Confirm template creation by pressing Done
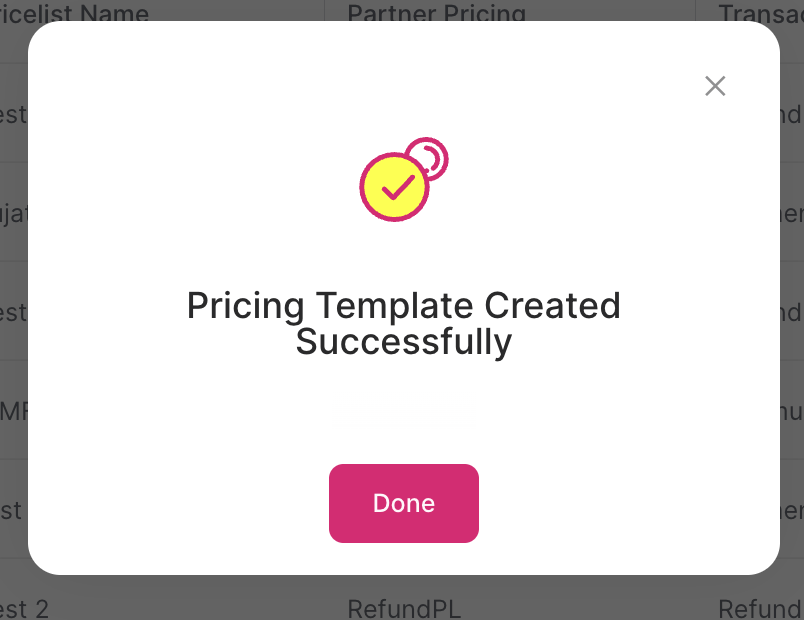Image resolution: width=804 pixels, height=620 pixels. tap(403, 503)
